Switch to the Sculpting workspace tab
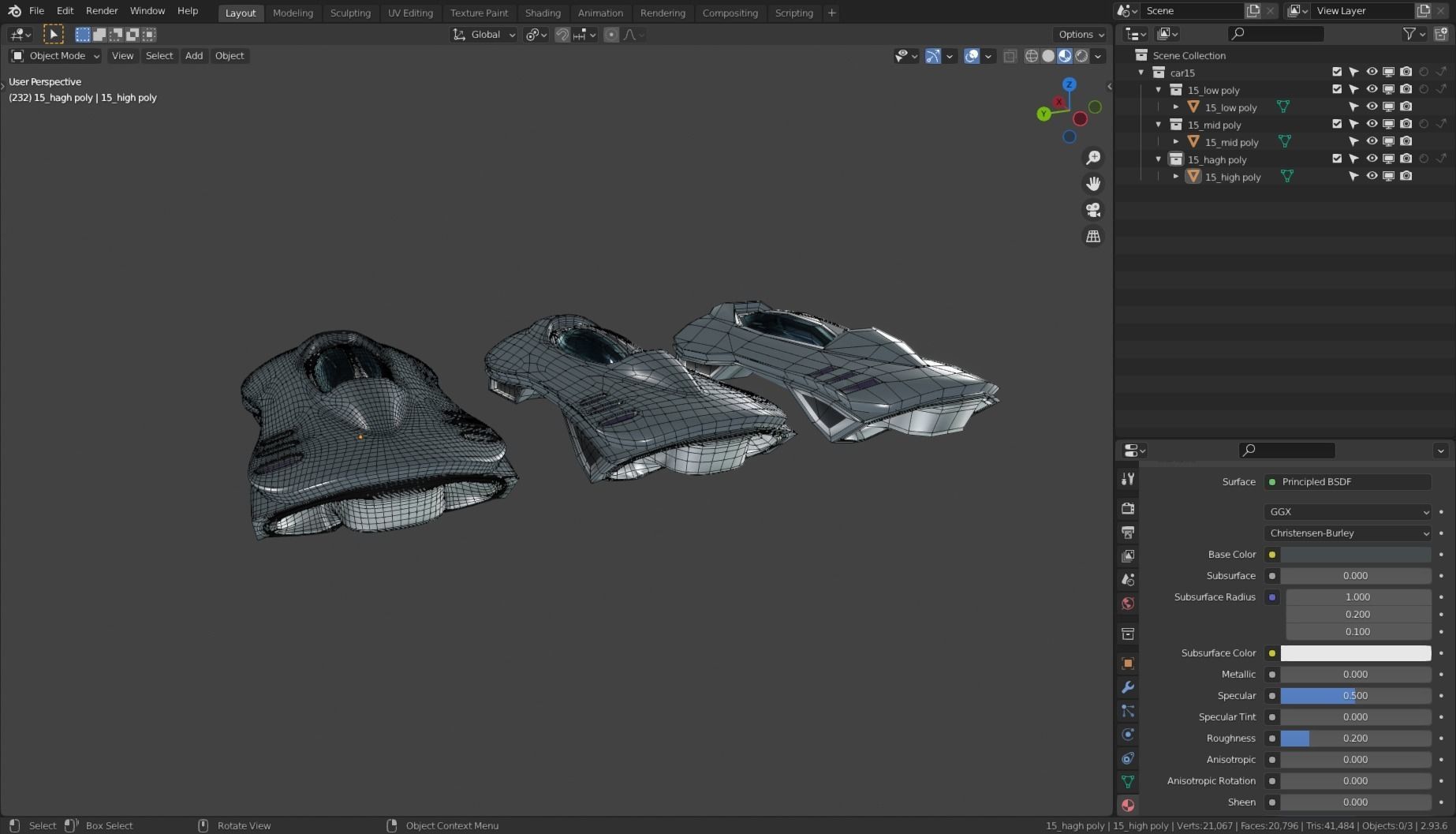 350,13
